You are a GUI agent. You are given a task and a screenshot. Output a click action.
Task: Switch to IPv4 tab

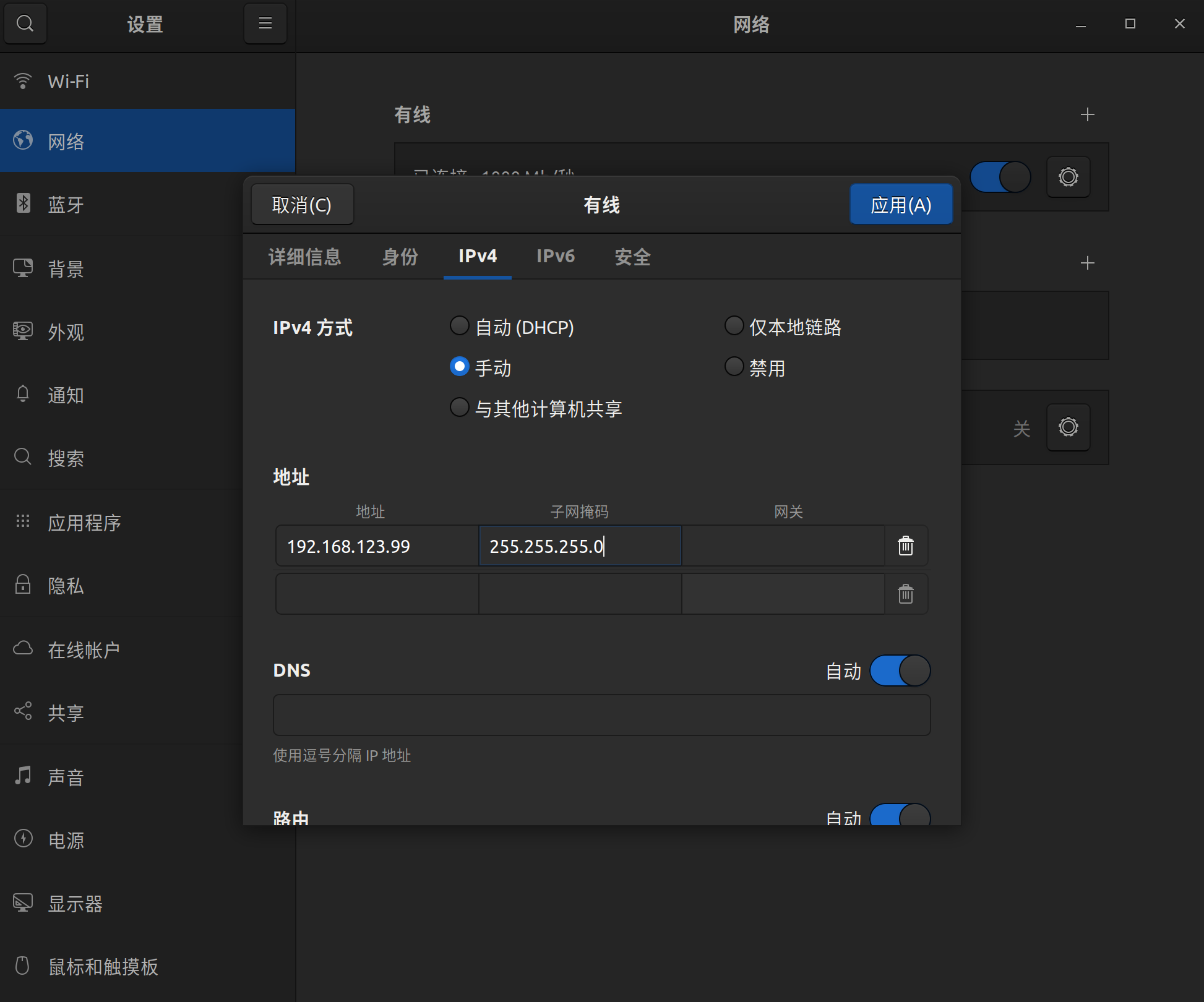pos(478,256)
